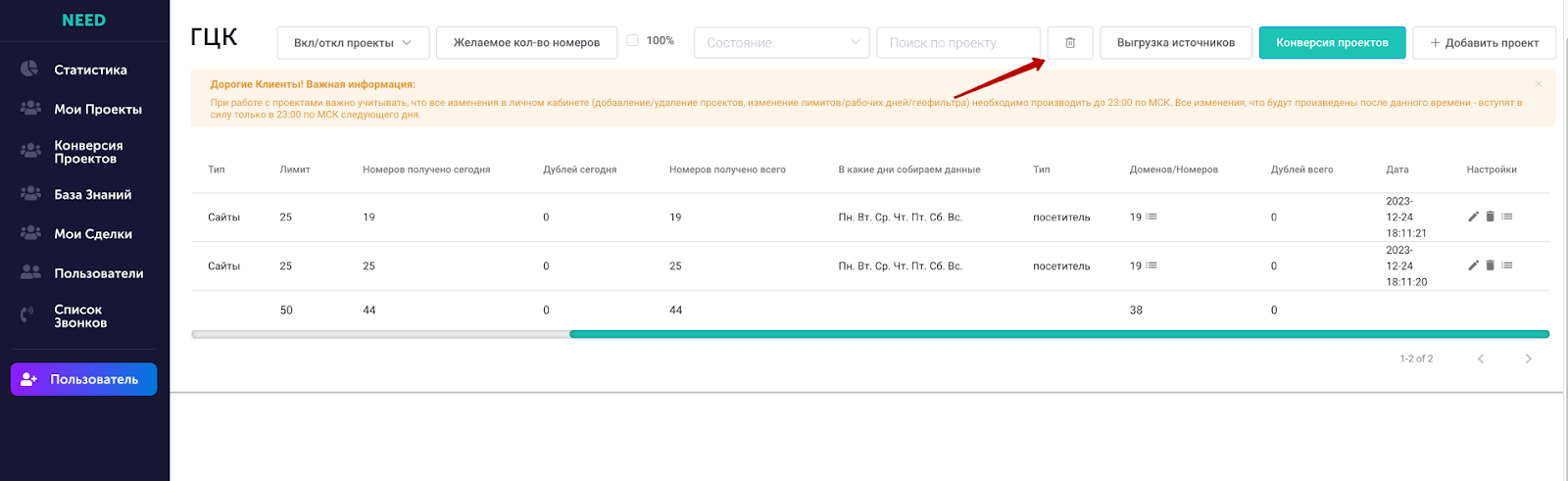1568x481 pixels.
Task: Open Пользователи in sidebar
Action: point(99,273)
